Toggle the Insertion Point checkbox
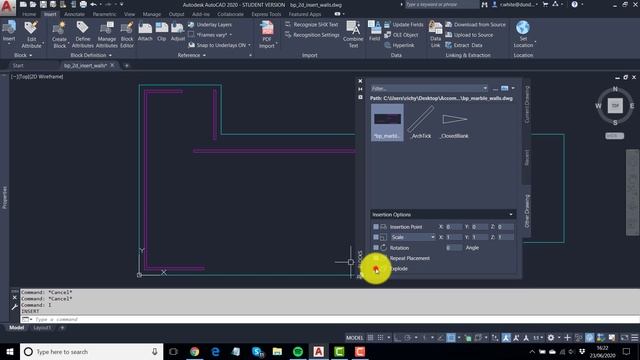Image resolution: width=640 pixels, height=360 pixels. tap(376, 227)
